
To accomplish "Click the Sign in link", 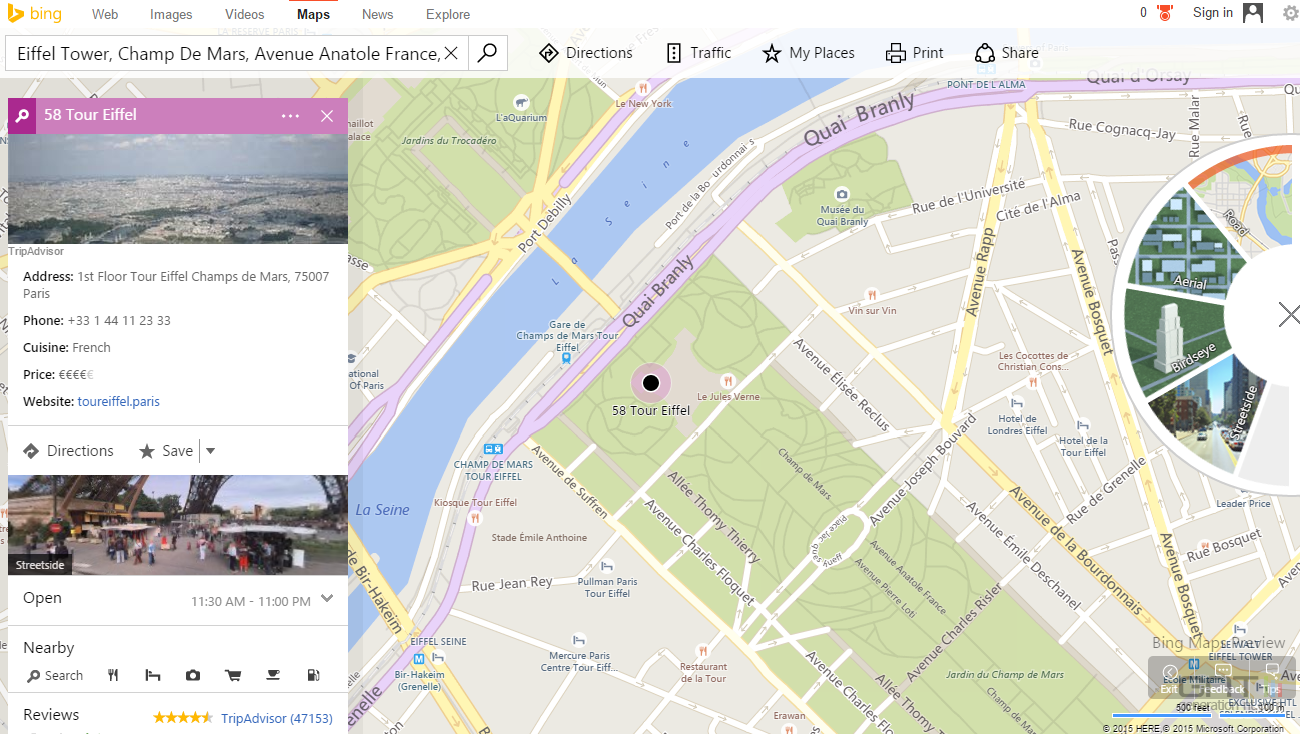I will [x=1213, y=13].
